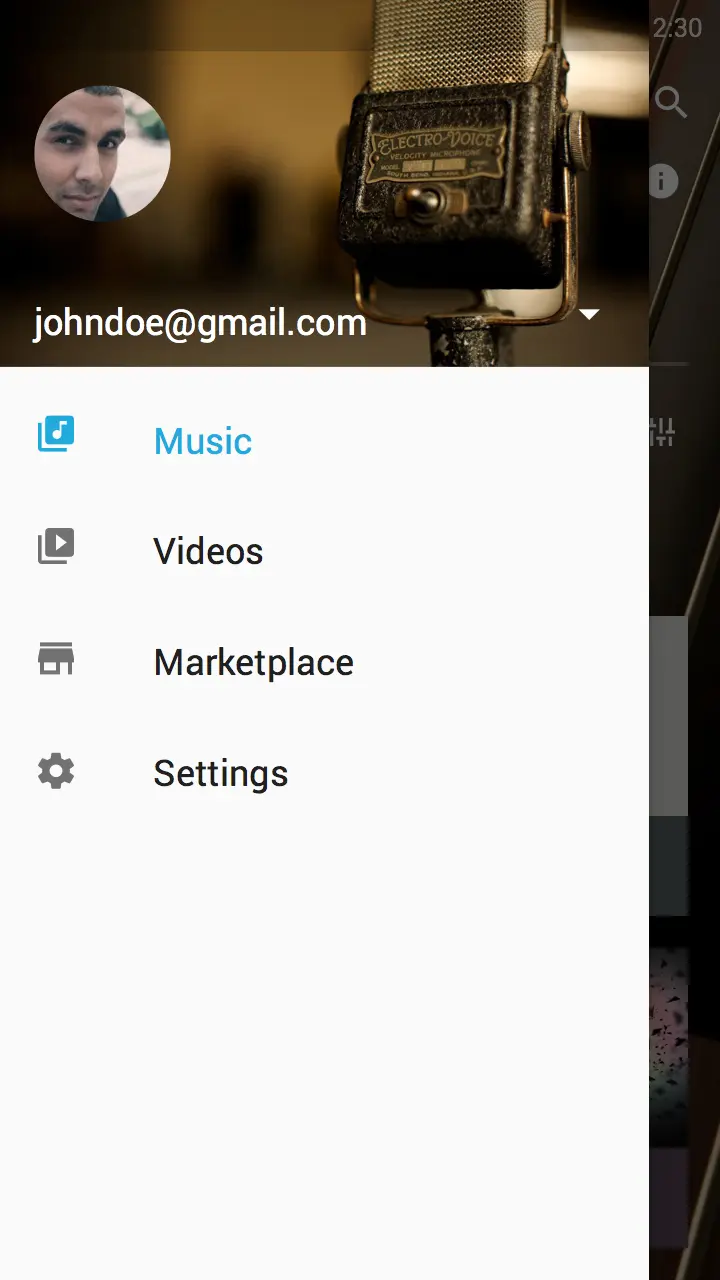Tap the Marketplace storefront icon
The height and width of the screenshot is (1280, 720).
(x=56, y=659)
